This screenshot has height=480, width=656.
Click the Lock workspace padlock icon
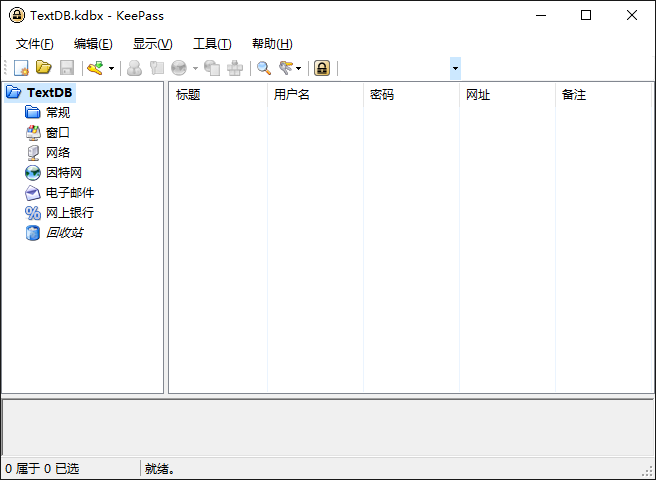[x=322, y=68]
